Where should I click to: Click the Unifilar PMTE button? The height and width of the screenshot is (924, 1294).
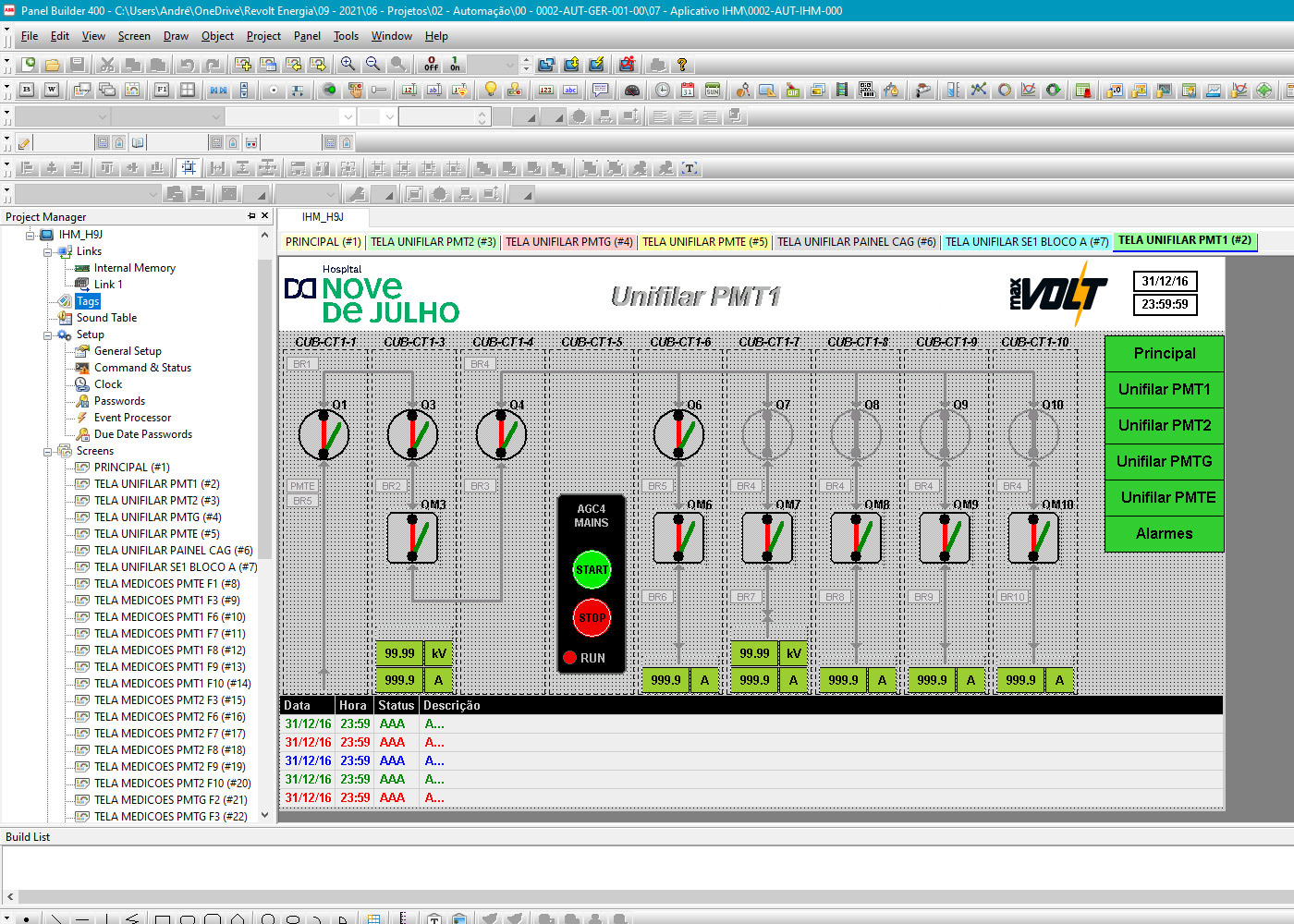coord(1165,497)
